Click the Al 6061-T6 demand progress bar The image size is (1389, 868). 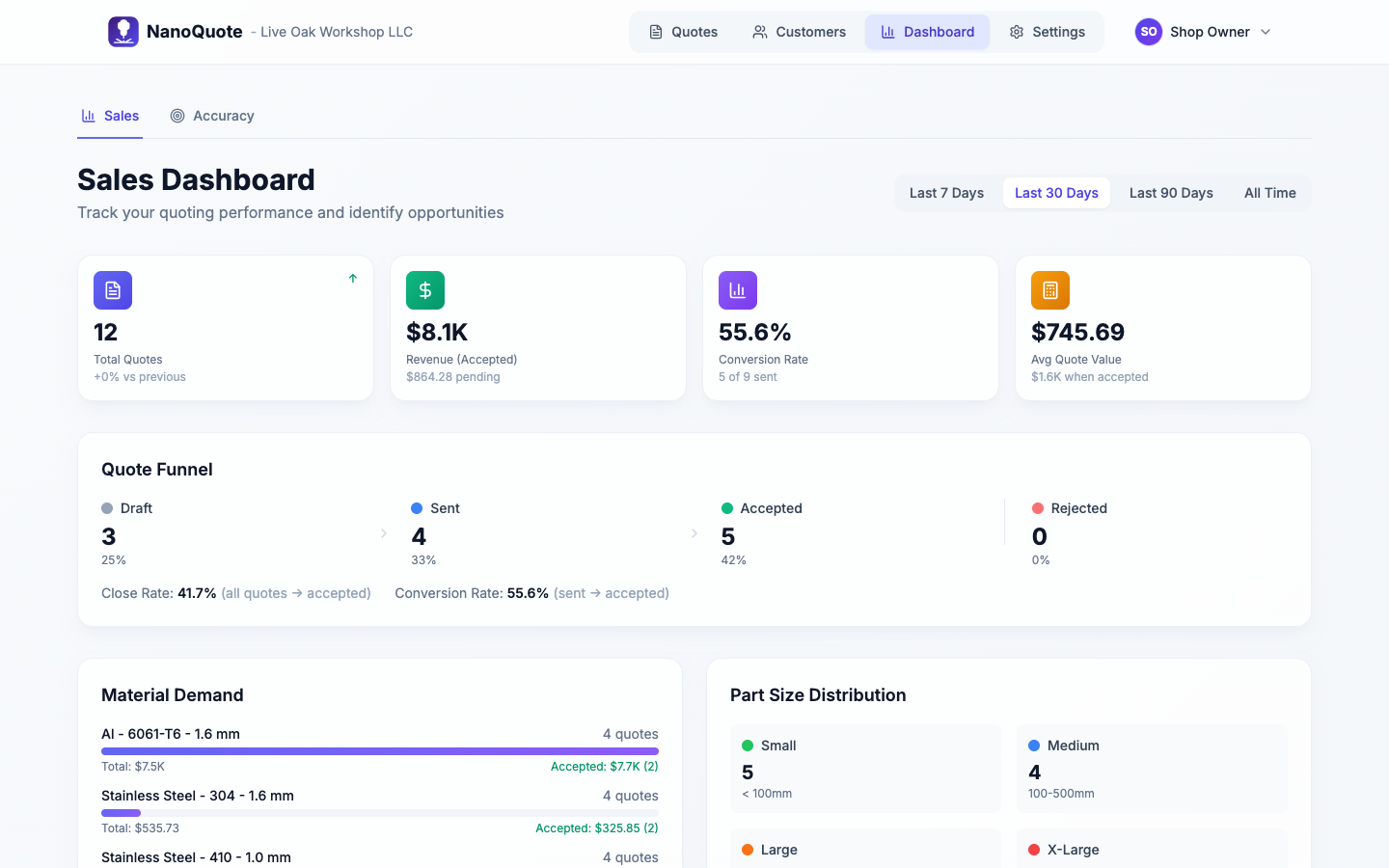pos(379,750)
